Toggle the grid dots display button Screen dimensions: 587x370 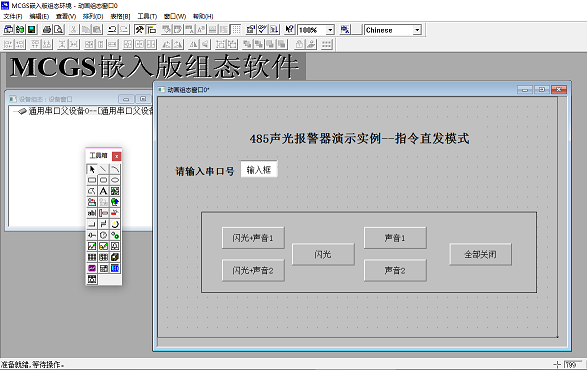(x=236, y=30)
